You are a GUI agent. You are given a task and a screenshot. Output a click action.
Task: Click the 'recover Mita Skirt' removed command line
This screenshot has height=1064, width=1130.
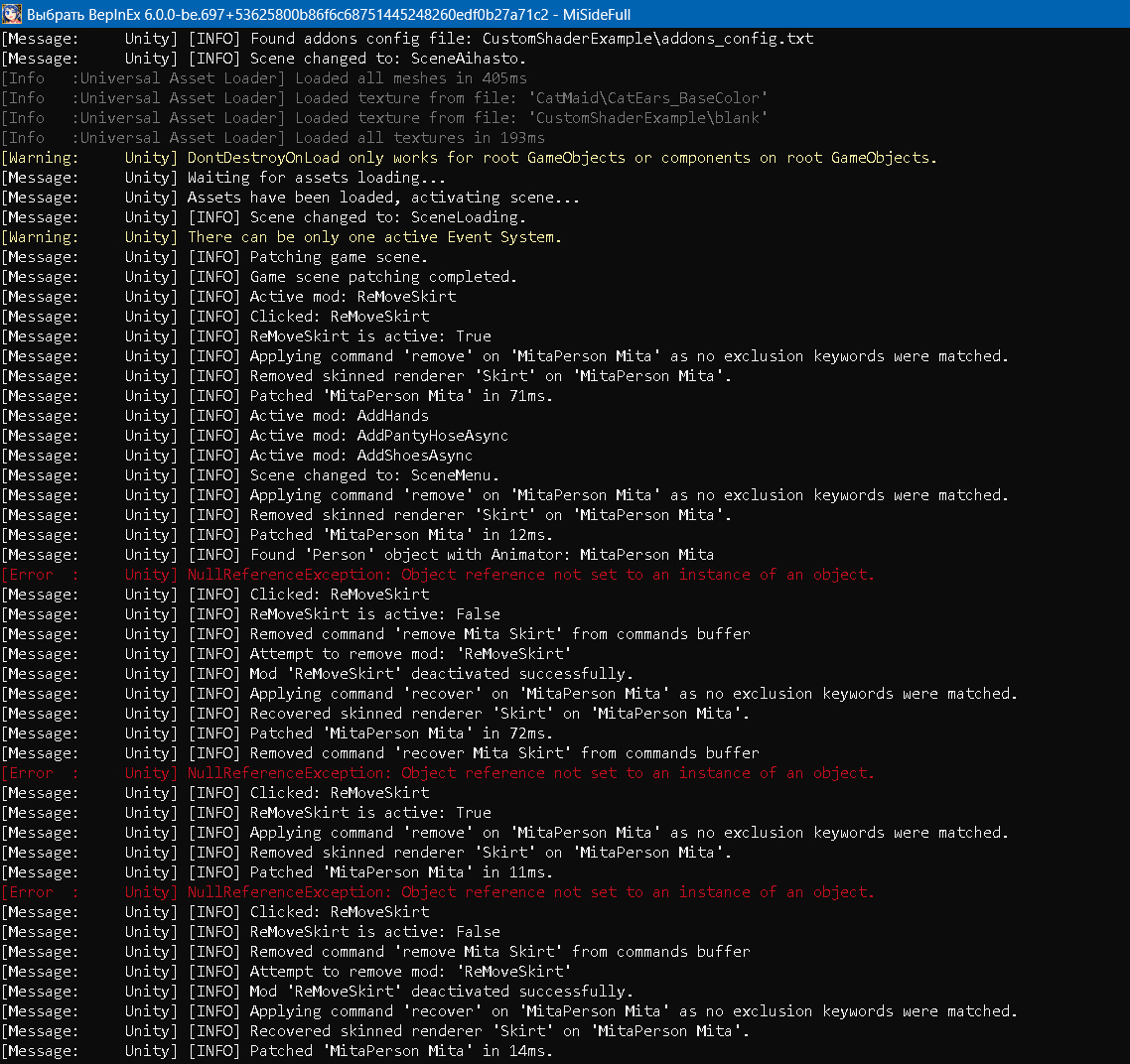tap(504, 753)
